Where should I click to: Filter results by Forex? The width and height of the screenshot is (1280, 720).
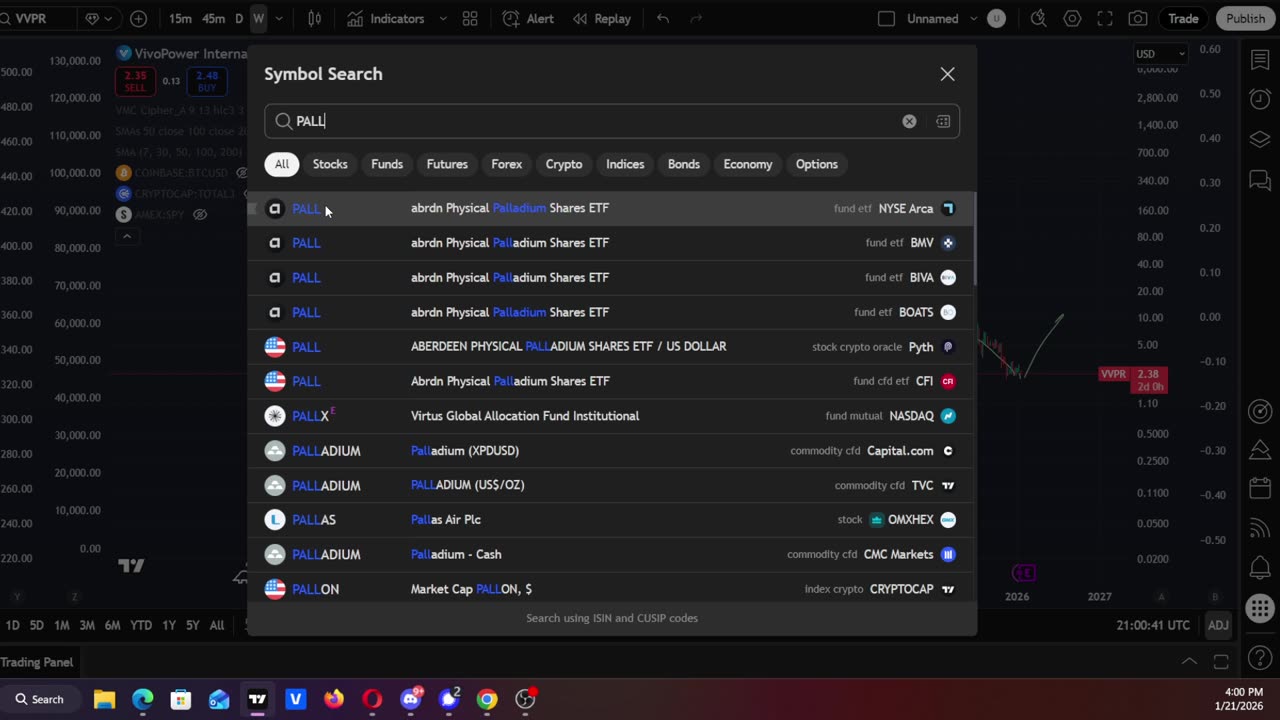pyautogui.click(x=507, y=164)
